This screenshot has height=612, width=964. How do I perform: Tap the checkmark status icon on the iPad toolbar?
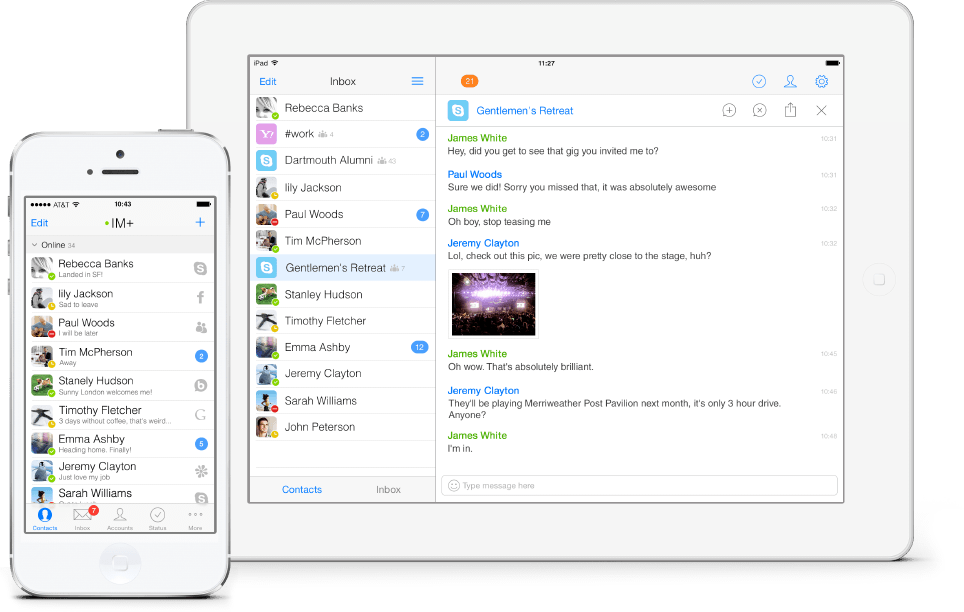759,81
